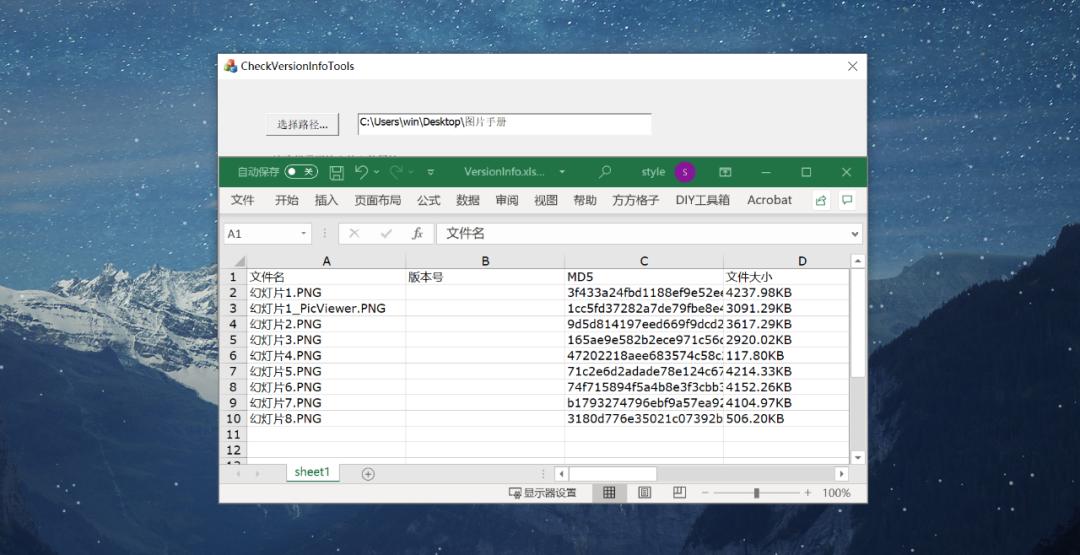This screenshot has height=555, width=1080.
Task: Open the 开始 ribbon tab
Action: click(x=287, y=200)
